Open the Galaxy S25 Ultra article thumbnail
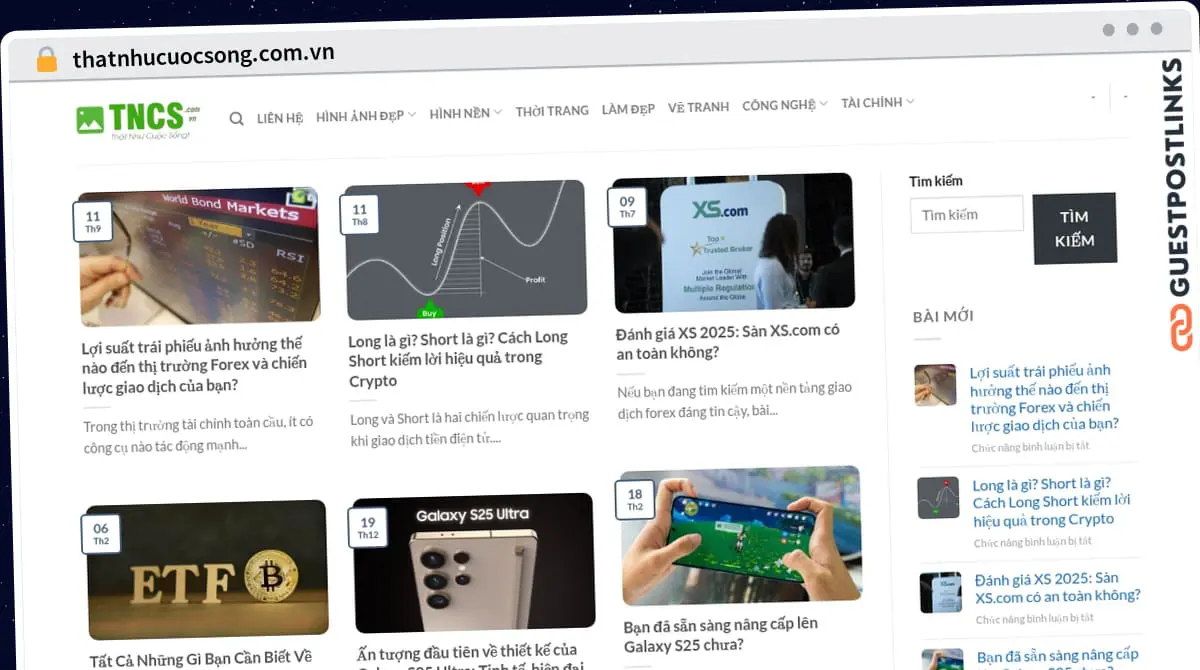 coord(474,563)
